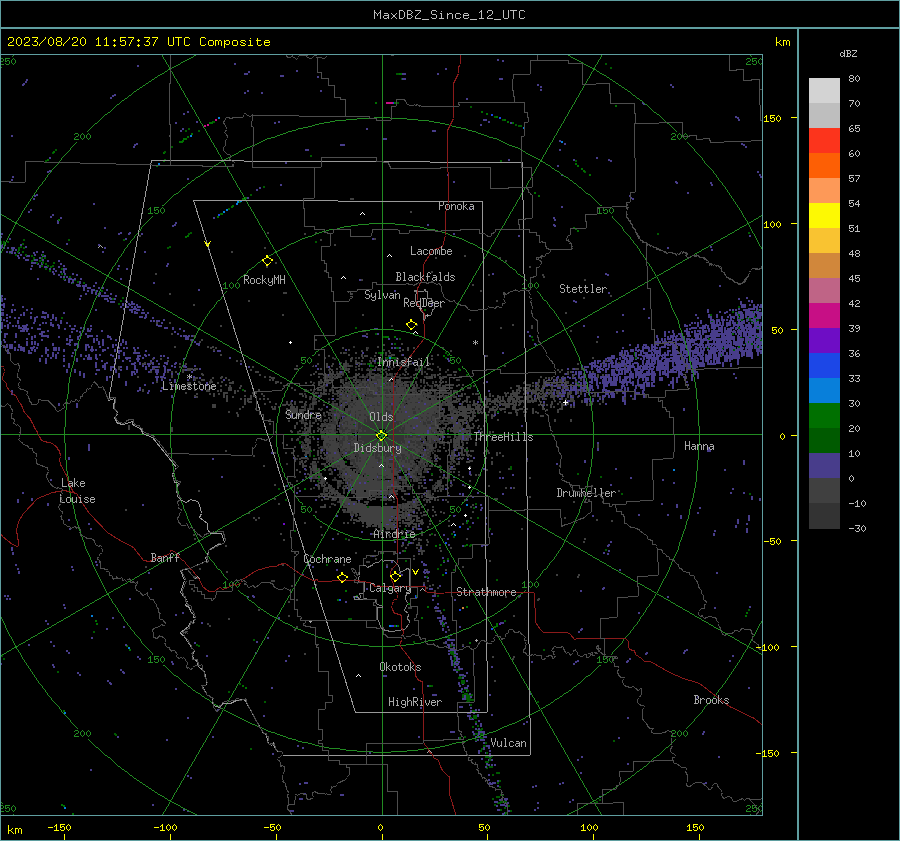Click the -150 tick on bottom axis
Image resolution: width=900 pixels, height=841 pixels.
coord(59,827)
